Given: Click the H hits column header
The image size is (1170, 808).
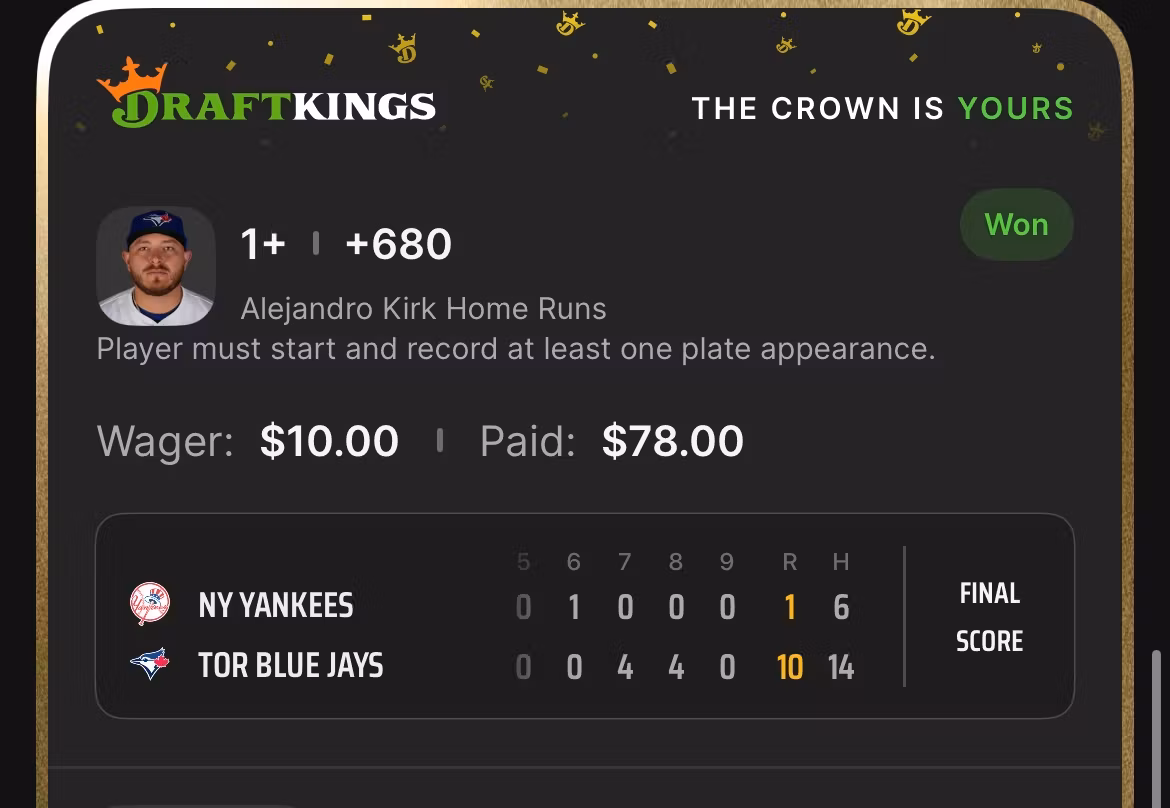Looking at the screenshot, I should click(x=841, y=562).
